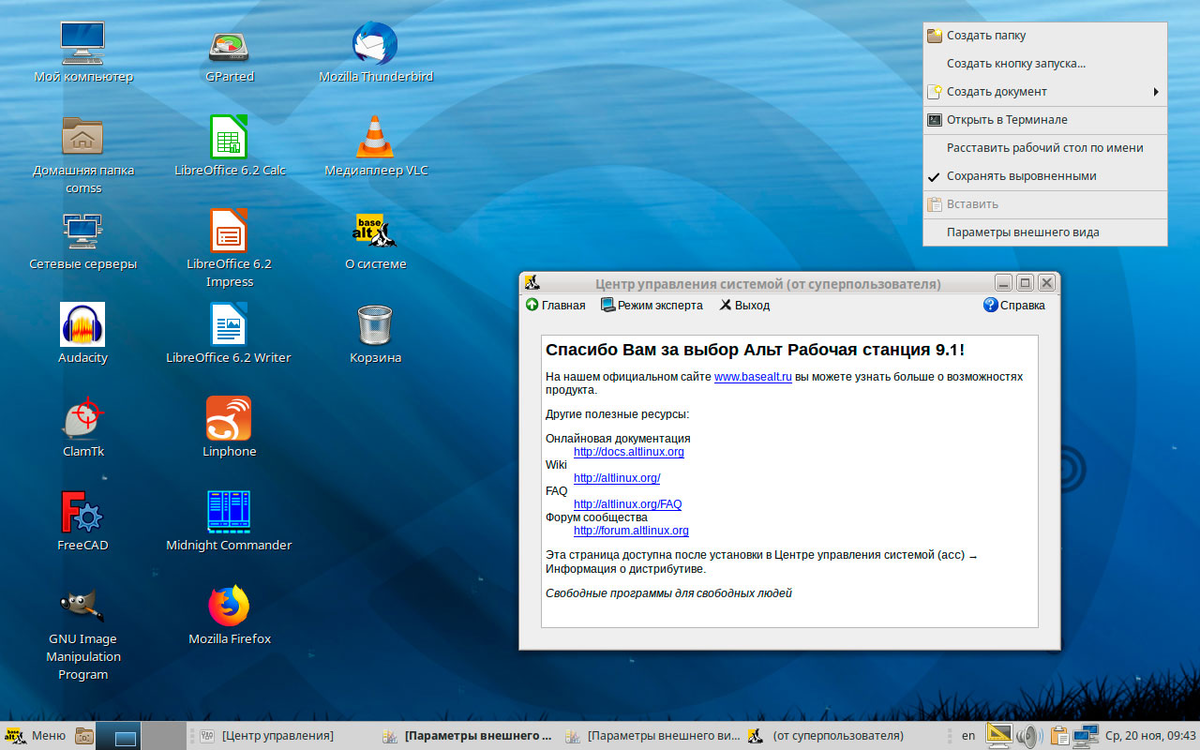
Task: Open the http://altlinux.org/FAQ link
Action: (x=628, y=504)
